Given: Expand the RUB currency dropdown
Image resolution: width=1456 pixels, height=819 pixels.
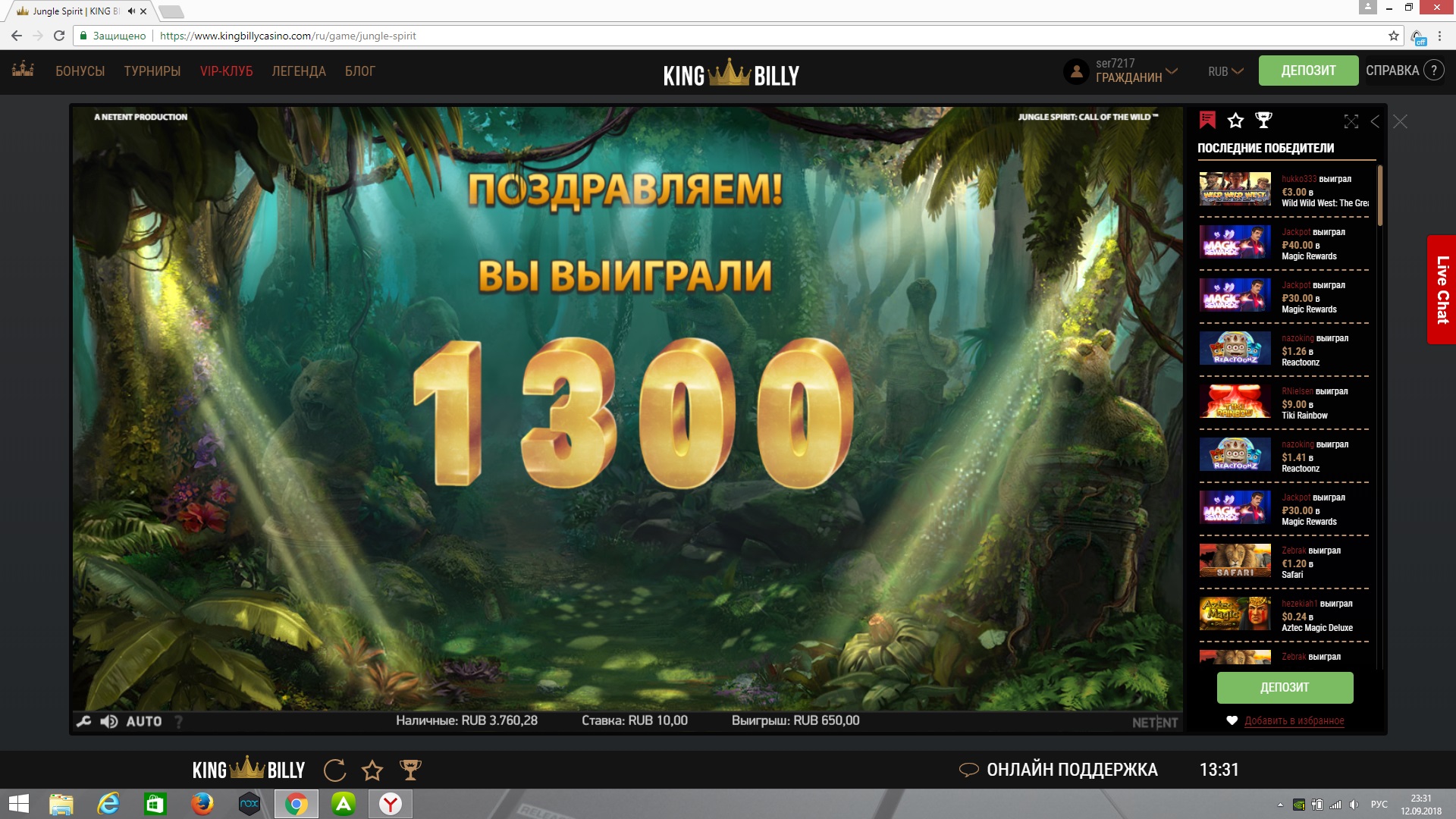Looking at the screenshot, I should [x=1225, y=71].
